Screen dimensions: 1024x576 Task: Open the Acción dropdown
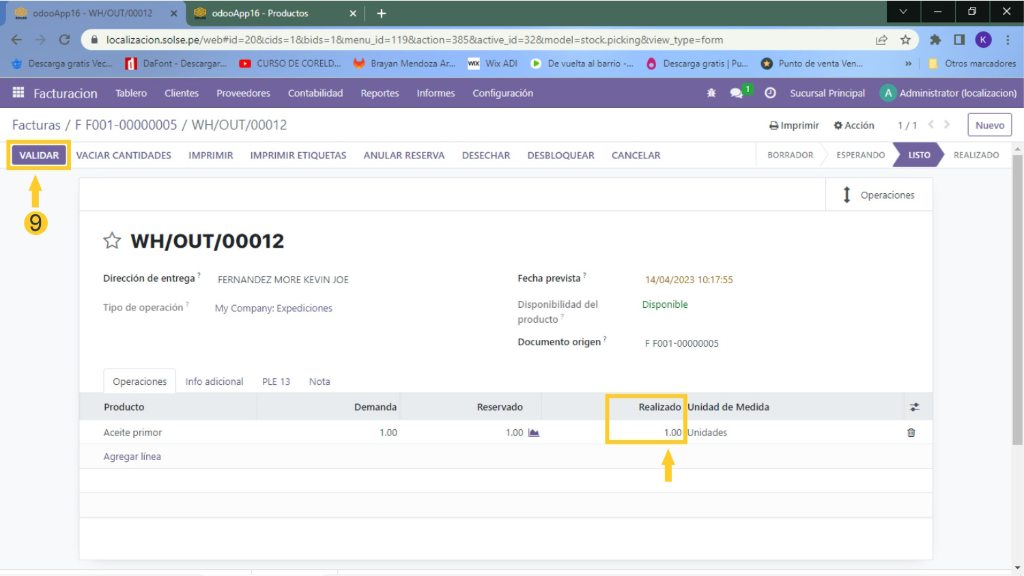click(x=852, y=126)
